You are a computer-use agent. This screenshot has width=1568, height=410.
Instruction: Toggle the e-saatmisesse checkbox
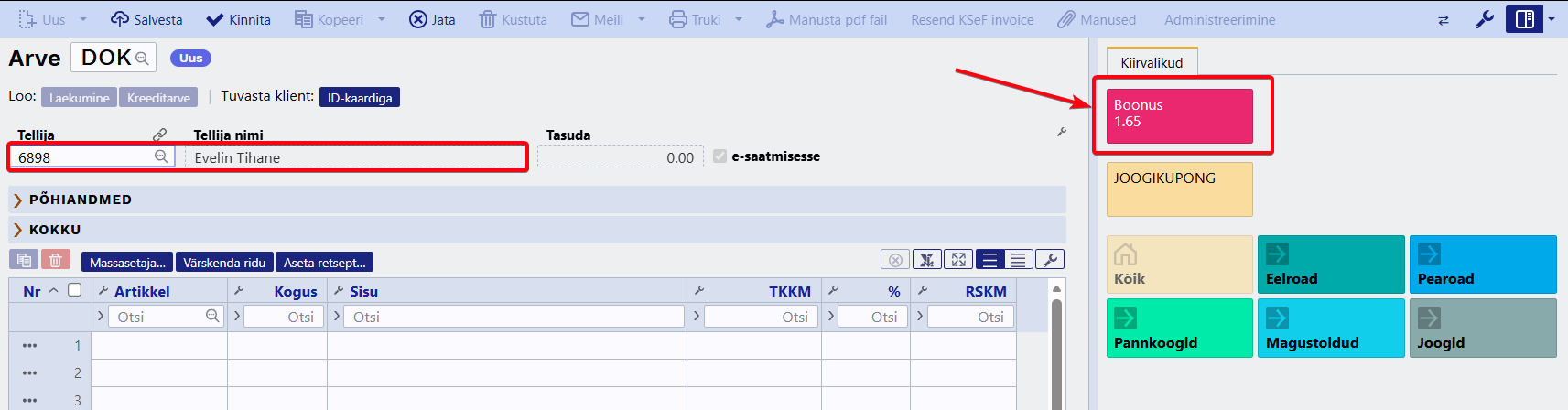[719, 156]
